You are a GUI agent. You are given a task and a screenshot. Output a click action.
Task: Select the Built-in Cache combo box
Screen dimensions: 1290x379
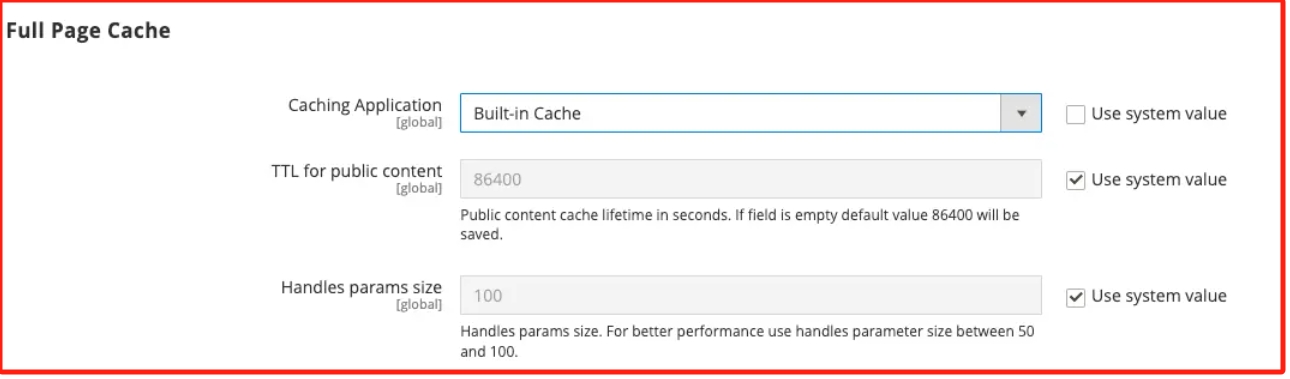tap(751, 113)
